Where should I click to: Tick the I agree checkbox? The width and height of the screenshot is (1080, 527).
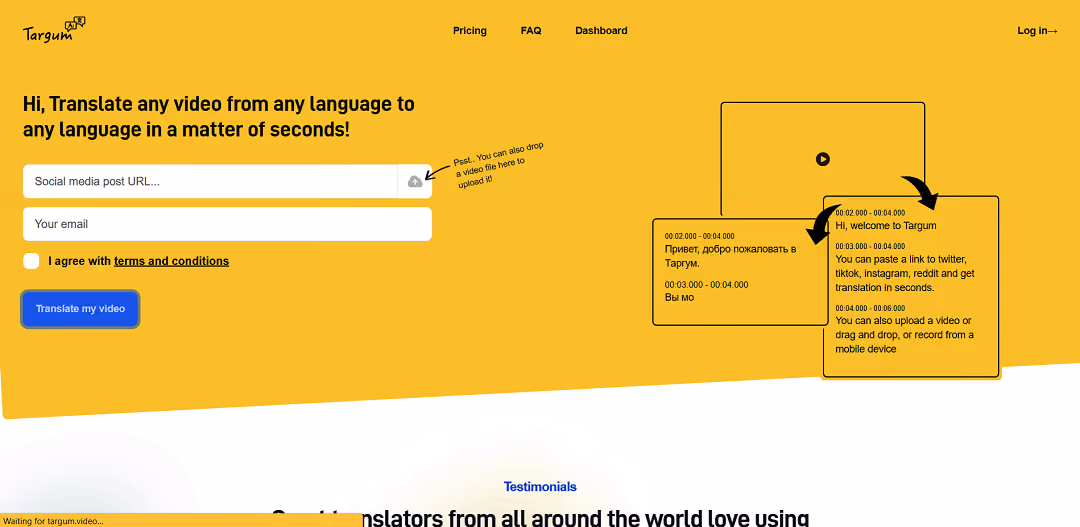(31, 261)
